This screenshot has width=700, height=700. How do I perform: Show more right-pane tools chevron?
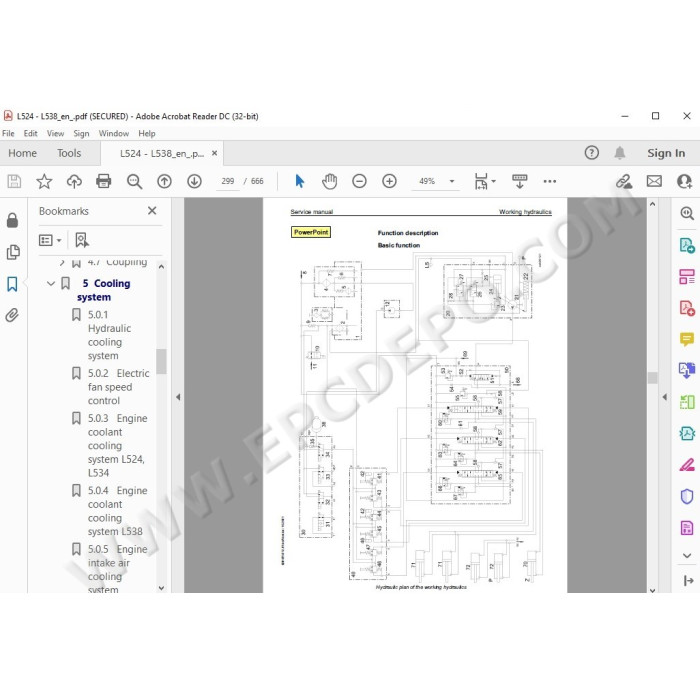coord(687,555)
